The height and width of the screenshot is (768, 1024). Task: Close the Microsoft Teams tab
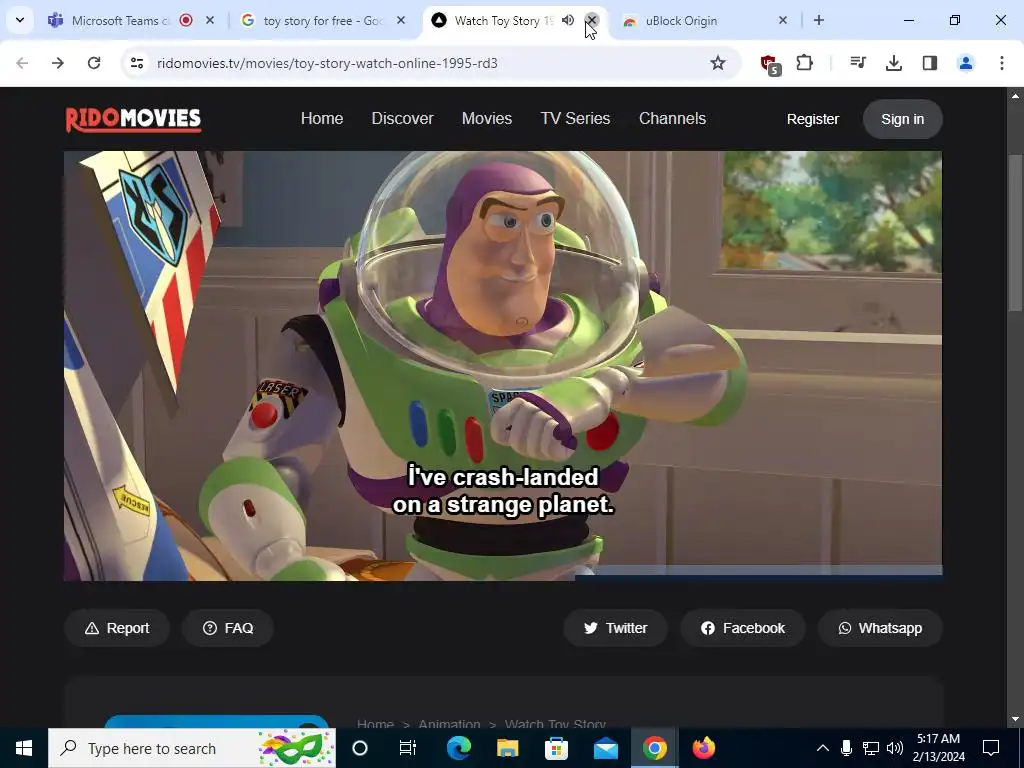point(210,20)
